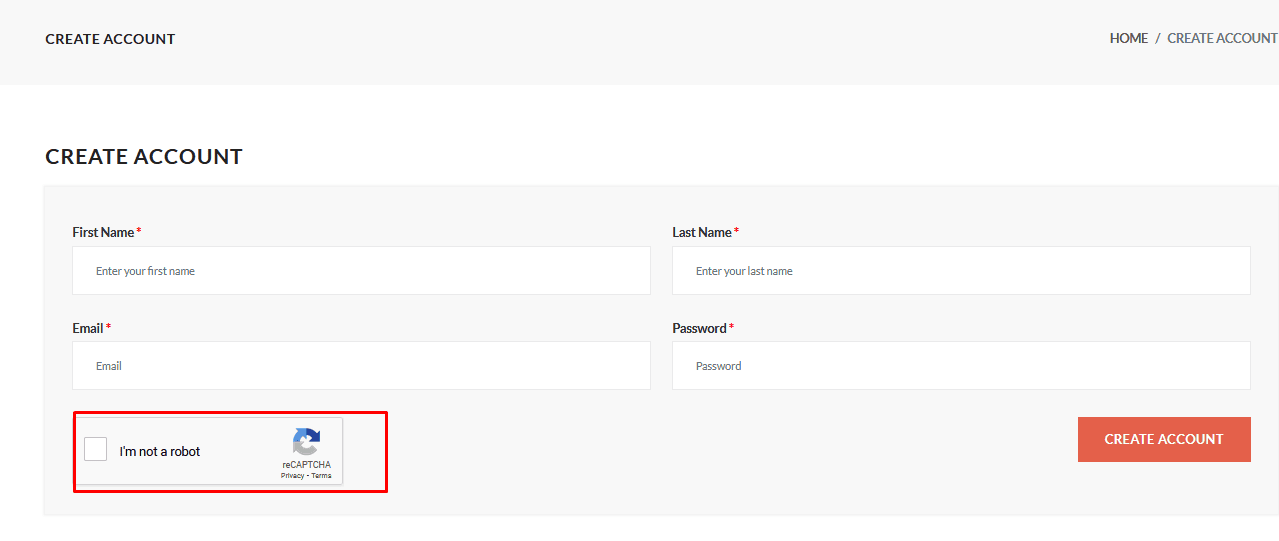Click into the Password input field
The image size is (1279, 541).
click(x=960, y=366)
